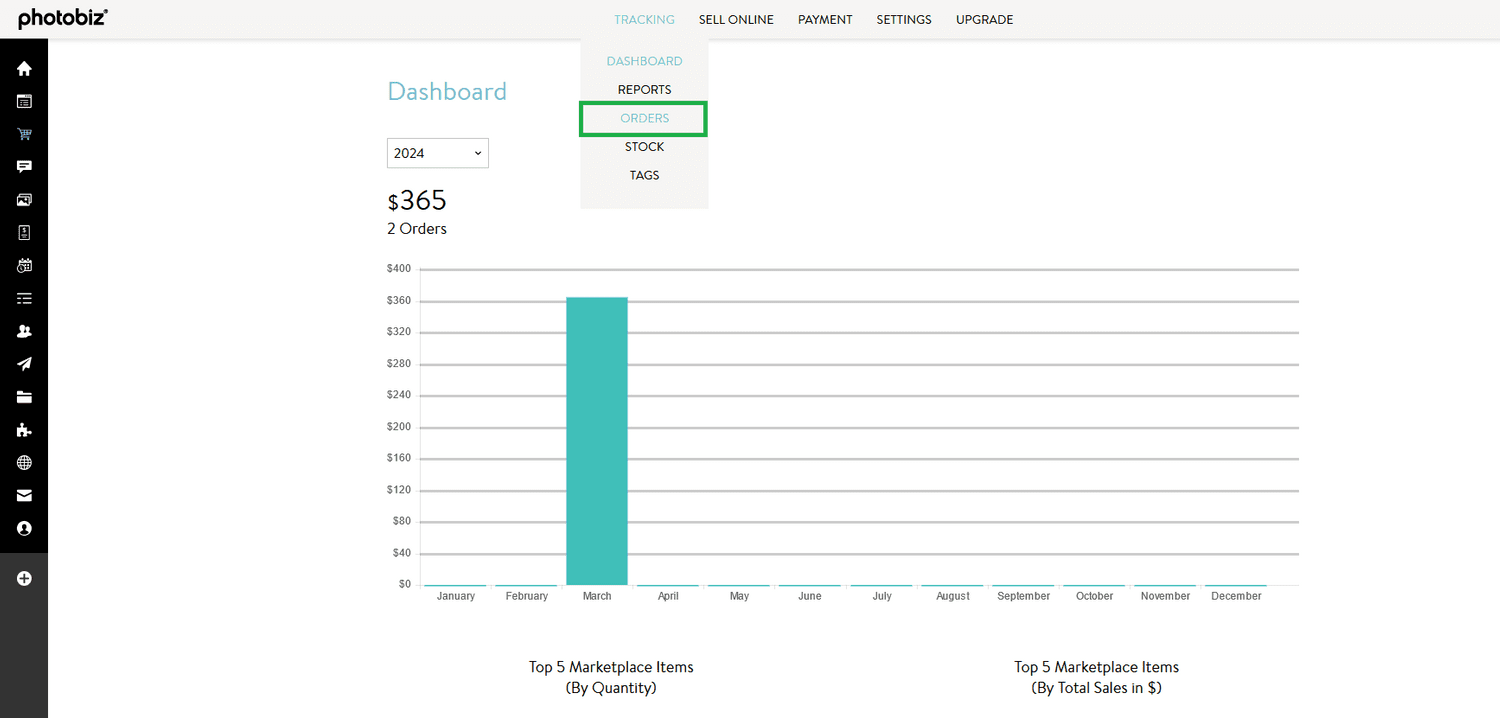Open the shopping cart icon in sidebar
Image resolution: width=1500 pixels, height=718 pixels.
[x=24, y=134]
